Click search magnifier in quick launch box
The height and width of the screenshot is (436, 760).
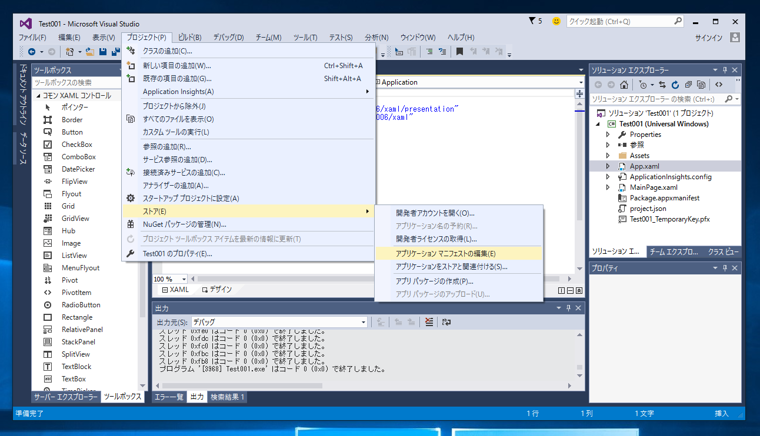pos(678,21)
